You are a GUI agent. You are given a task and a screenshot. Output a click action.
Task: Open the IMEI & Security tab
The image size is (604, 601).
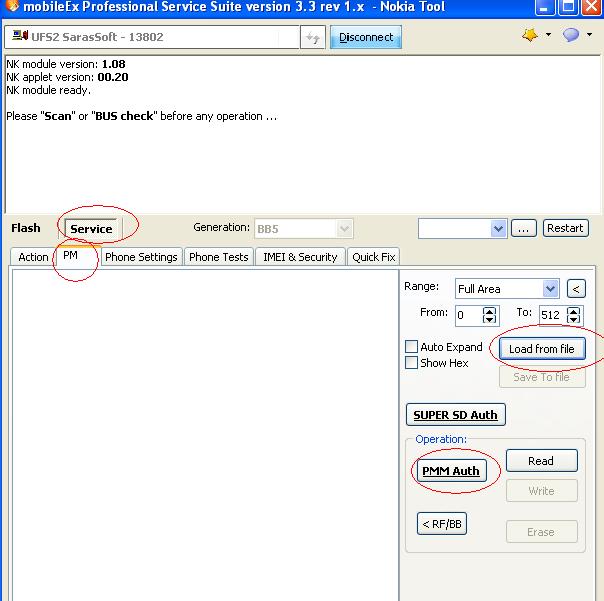[x=300, y=257]
